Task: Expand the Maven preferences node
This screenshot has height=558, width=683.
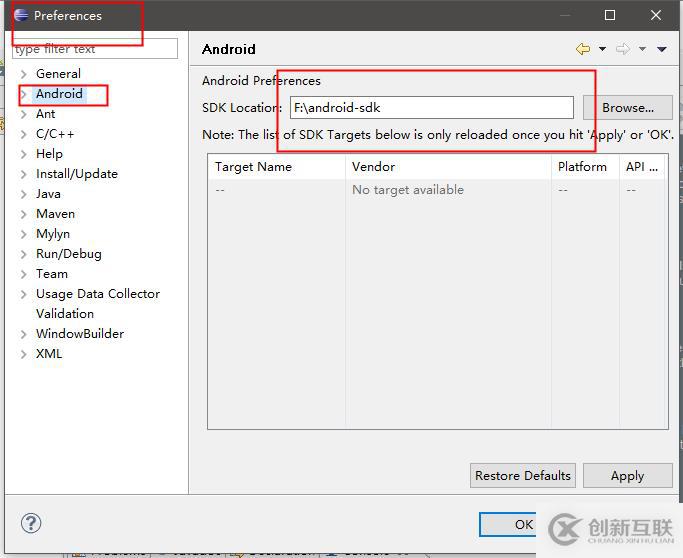Action: [x=24, y=214]
